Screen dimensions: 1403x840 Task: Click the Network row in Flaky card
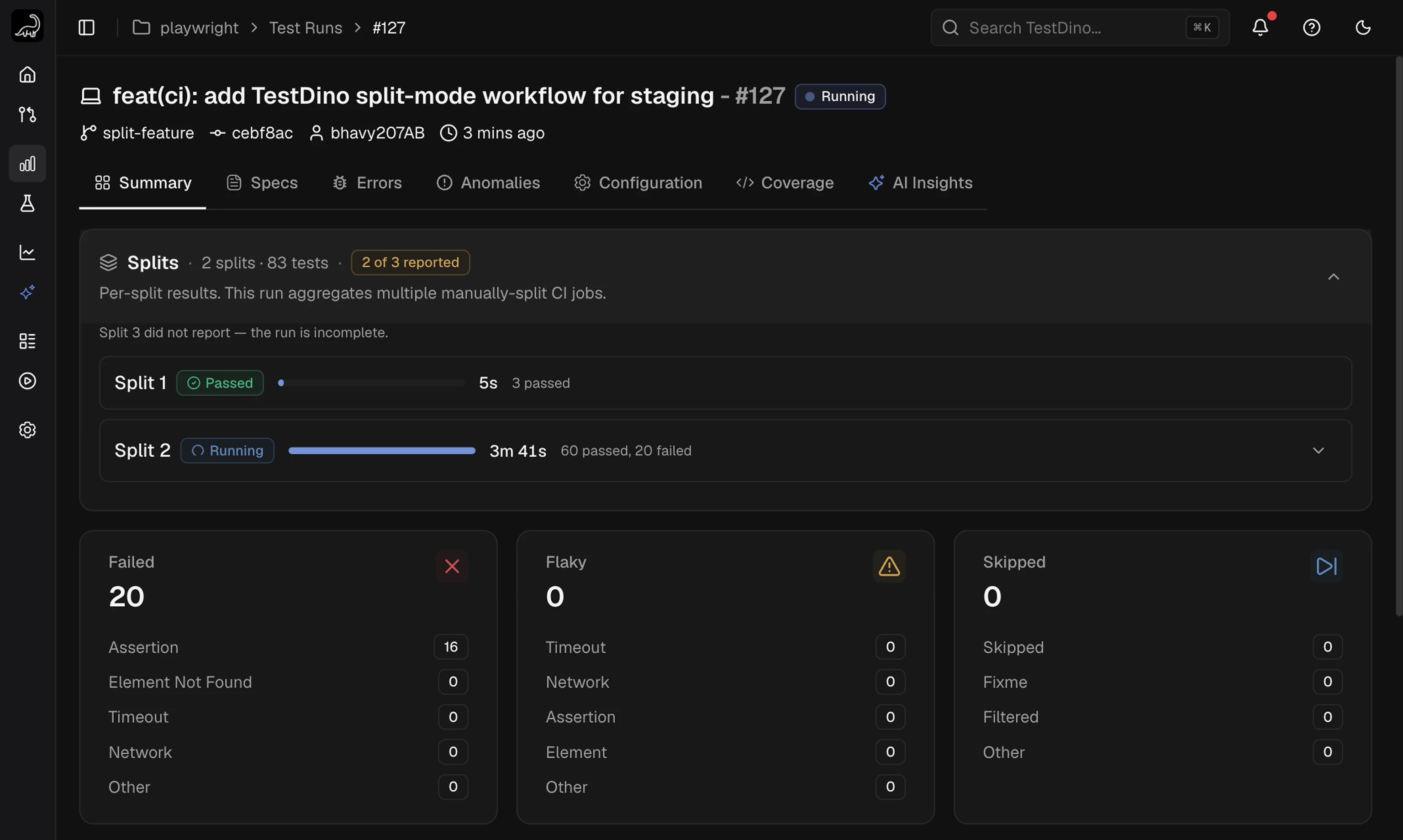(725, 682)
